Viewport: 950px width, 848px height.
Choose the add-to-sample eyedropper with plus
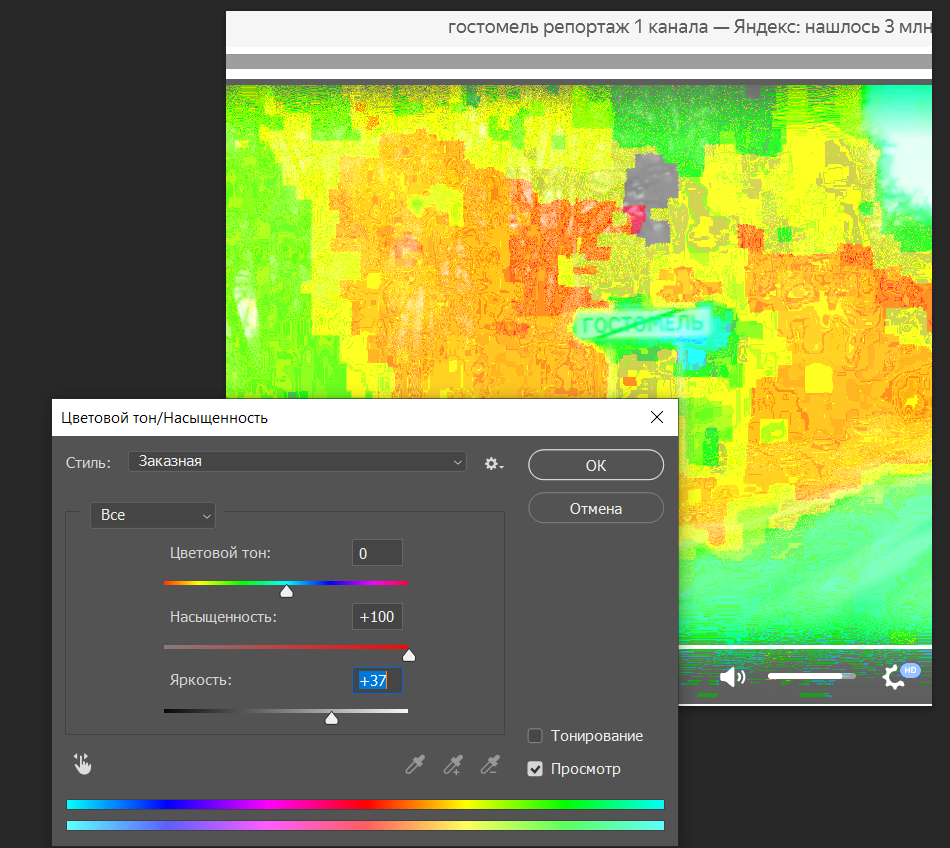[x=453, y=766]
